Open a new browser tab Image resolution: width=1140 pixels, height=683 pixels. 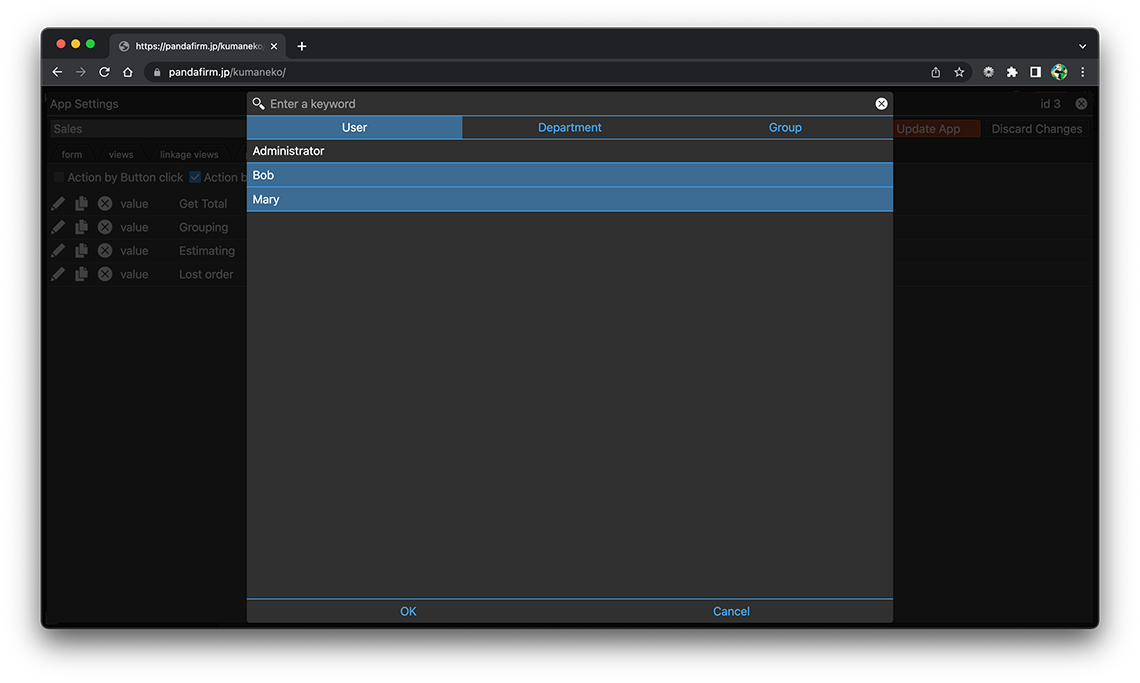(302, 46)
